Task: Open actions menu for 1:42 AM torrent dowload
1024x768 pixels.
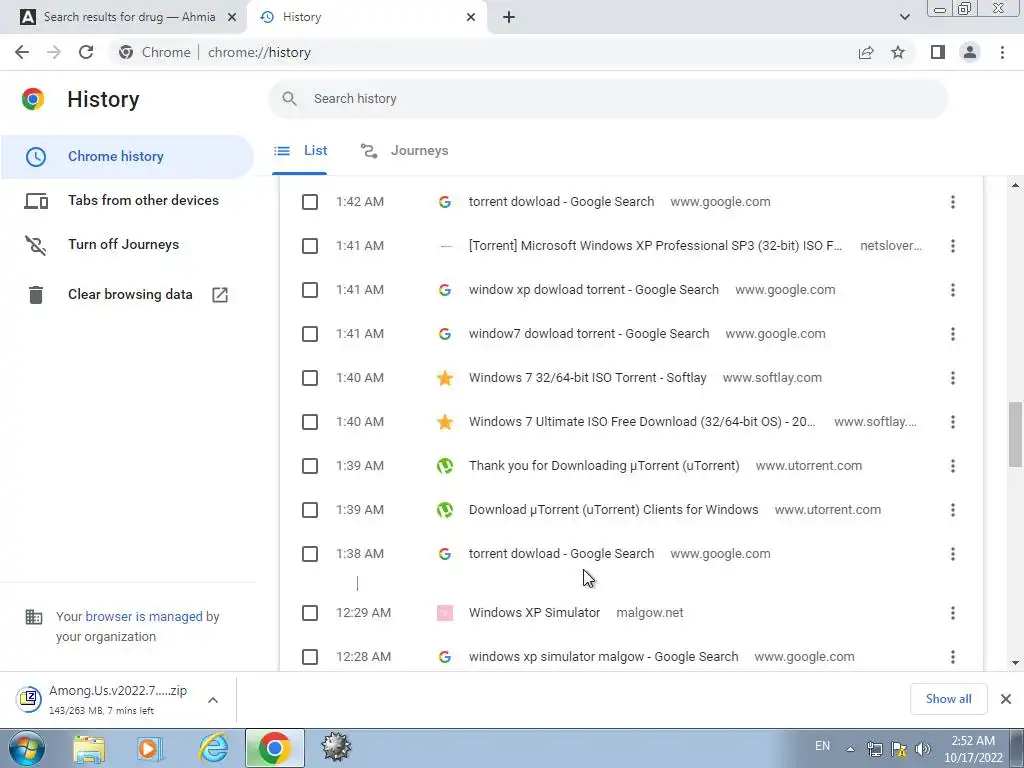Action: [953, 202]
